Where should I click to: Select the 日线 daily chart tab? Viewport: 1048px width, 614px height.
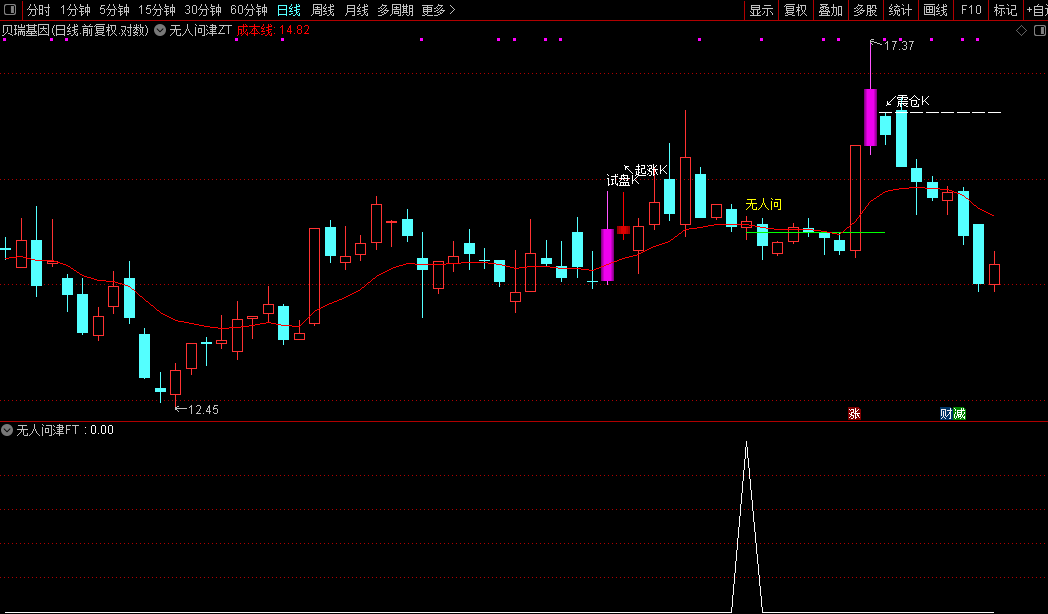point(289,10)
